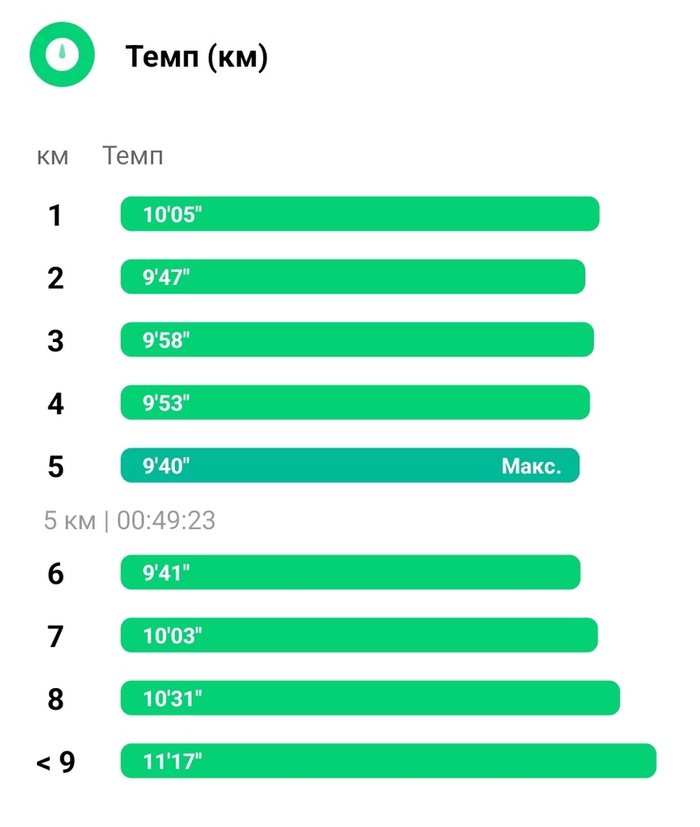The height and width of the screenshot is (827, 700).
Task: Tap the 9'53" pace bar
Action: 355,403
